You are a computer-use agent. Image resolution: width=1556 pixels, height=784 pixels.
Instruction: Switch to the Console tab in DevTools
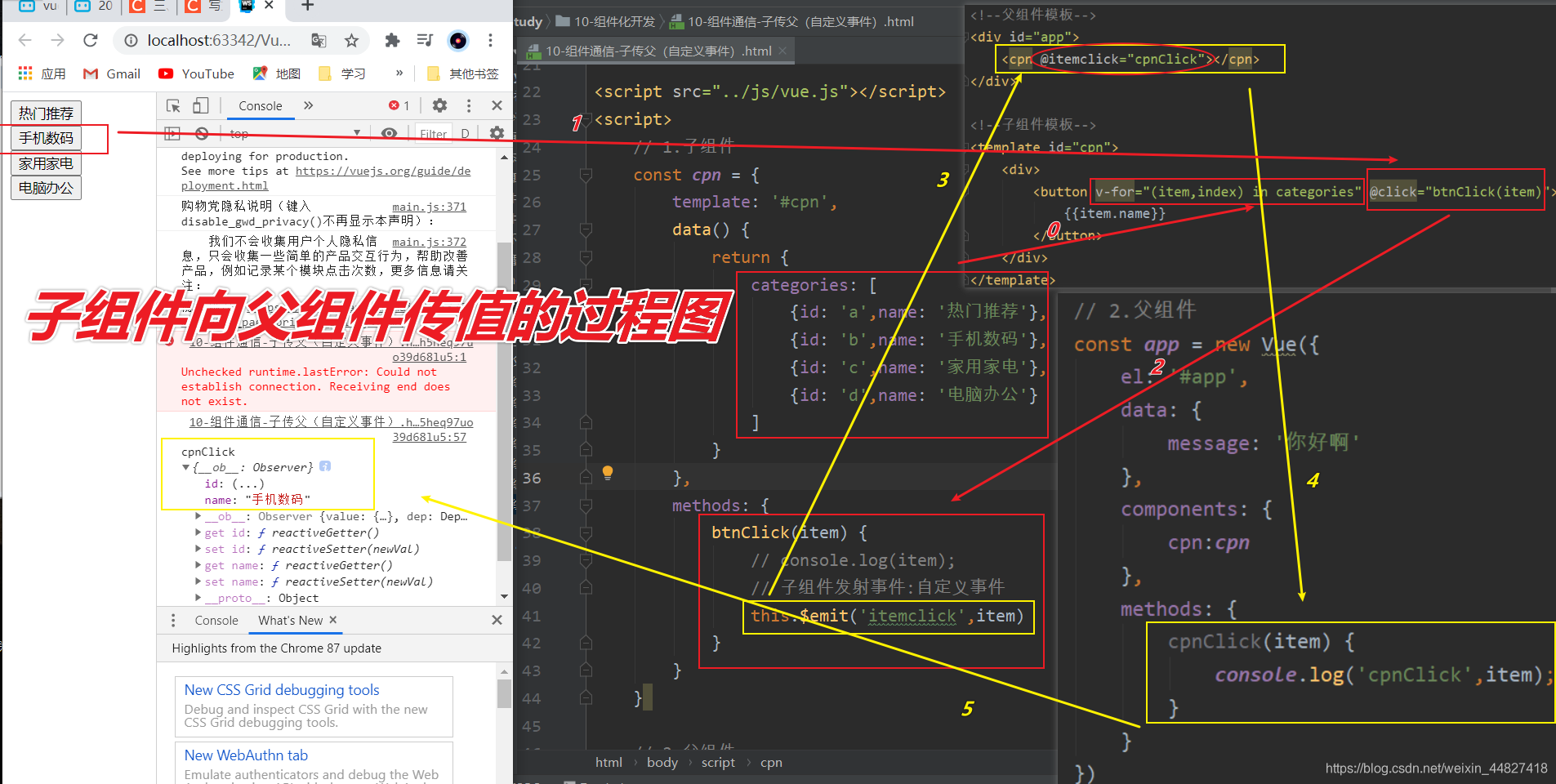[260, 105]
